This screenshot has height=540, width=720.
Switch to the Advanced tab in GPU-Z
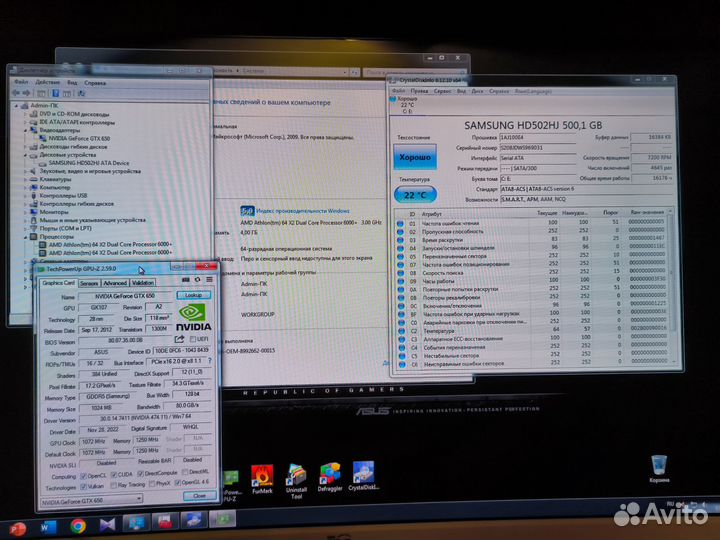pos(114,283)
